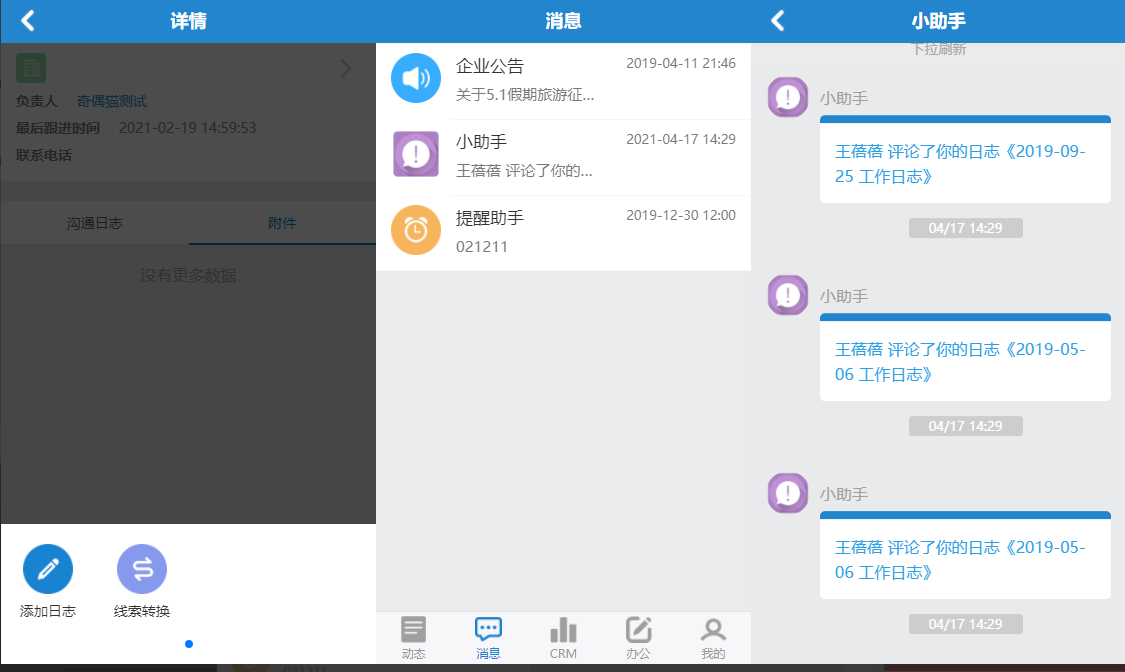This screenshot has width=1125, height=672.
Task: Switch to the 附件 tab
Action: (x=282, y=223)
